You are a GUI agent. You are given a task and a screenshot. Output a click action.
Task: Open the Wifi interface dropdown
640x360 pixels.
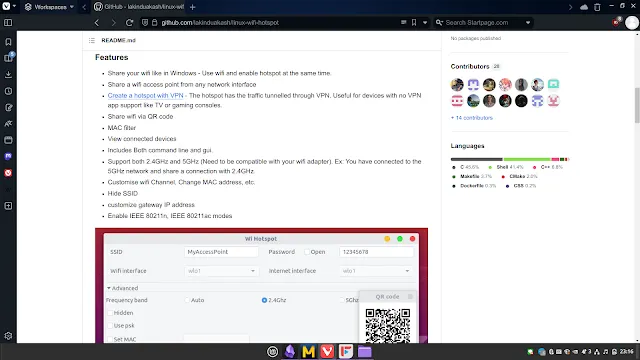pos(221,271)
